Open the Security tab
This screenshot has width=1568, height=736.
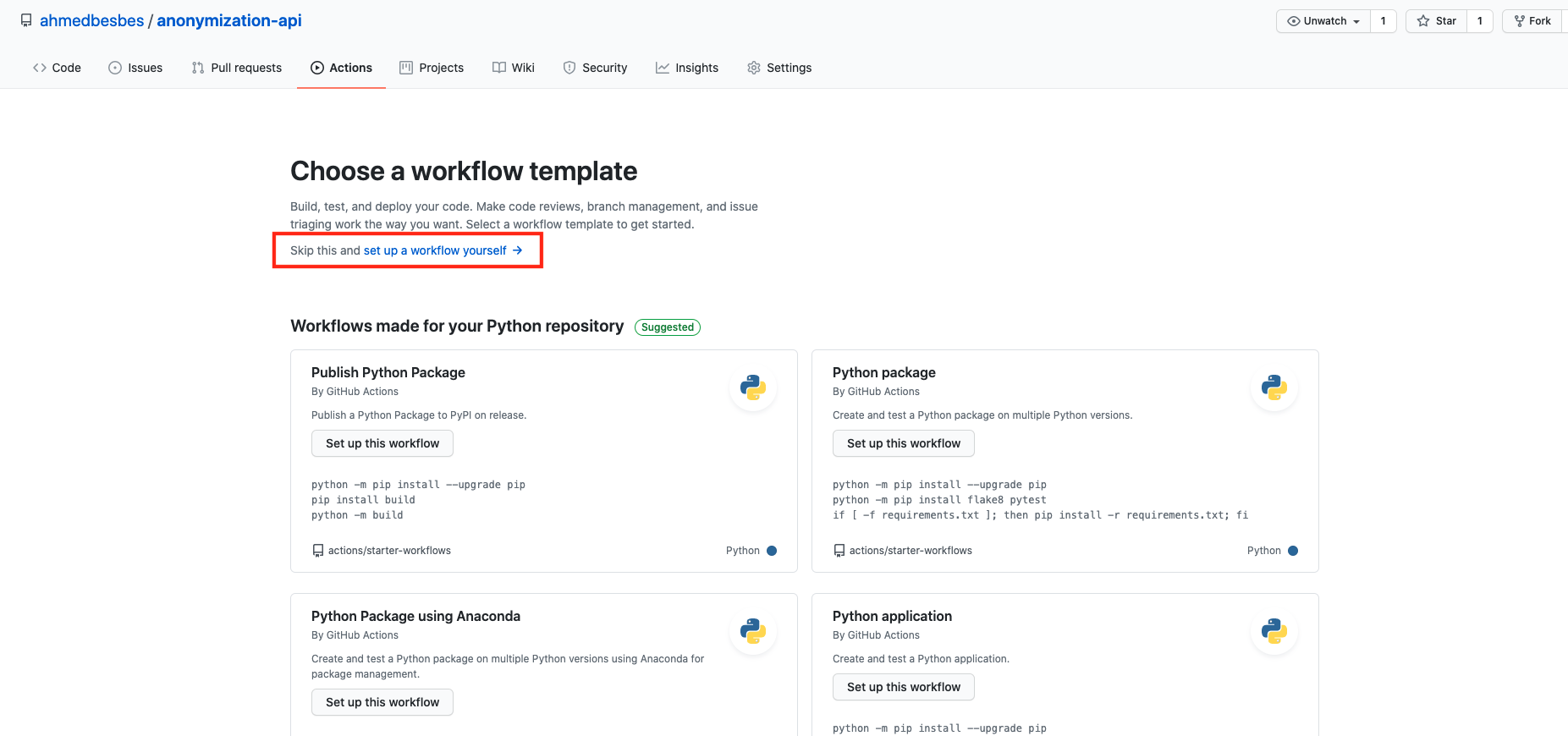coord(595,68)
